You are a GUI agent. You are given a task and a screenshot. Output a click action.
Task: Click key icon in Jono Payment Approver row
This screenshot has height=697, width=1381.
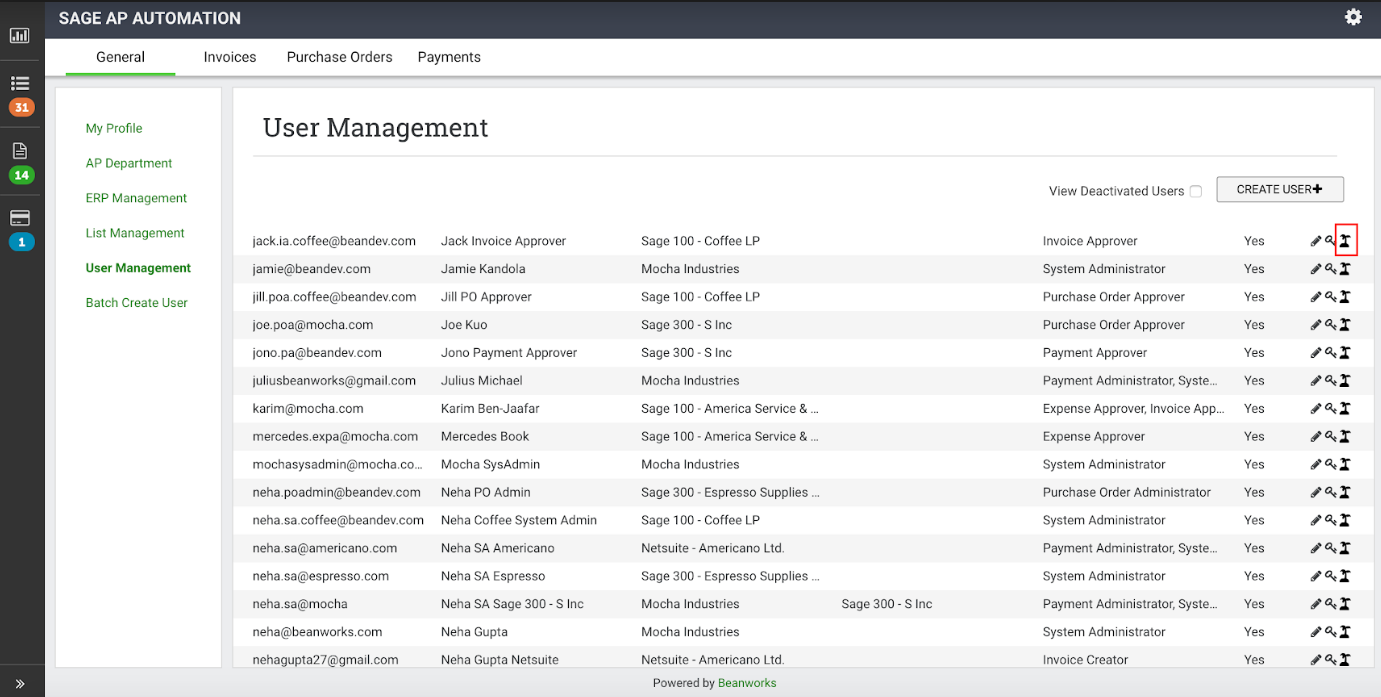[1331, 353]
